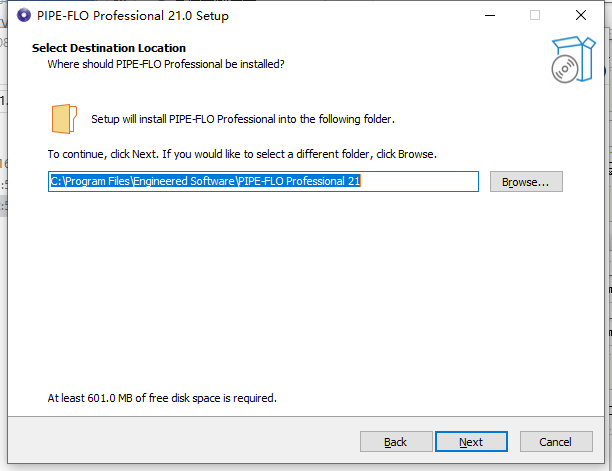612x471 pixels.
Task: Click the 'Setup will install PIPE-FLO Professional' message
Action: [x=243, y=119]
